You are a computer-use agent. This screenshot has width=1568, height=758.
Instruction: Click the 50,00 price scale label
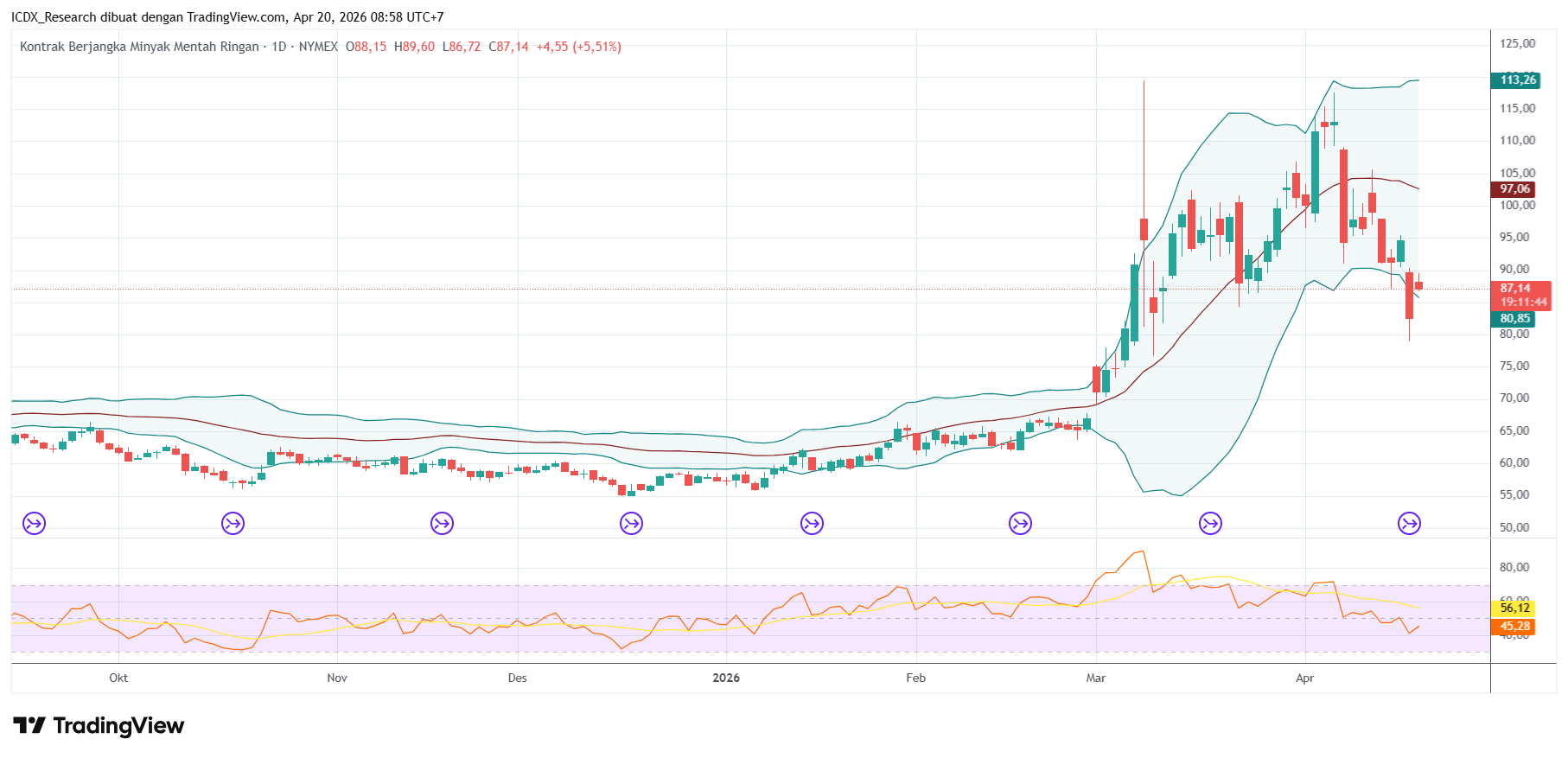tap(1514, 528)
